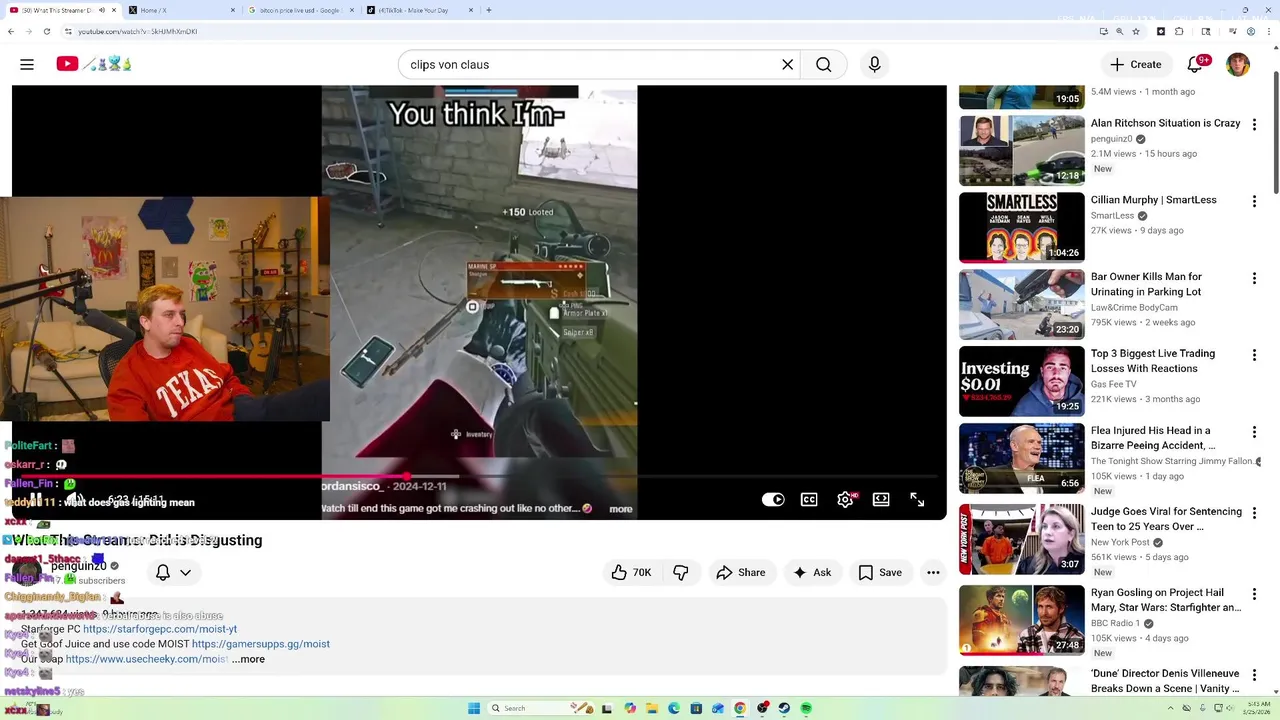Expand the short's caption with more
The width and height of the screenshot is (1280, 720).
pos(621,508)
